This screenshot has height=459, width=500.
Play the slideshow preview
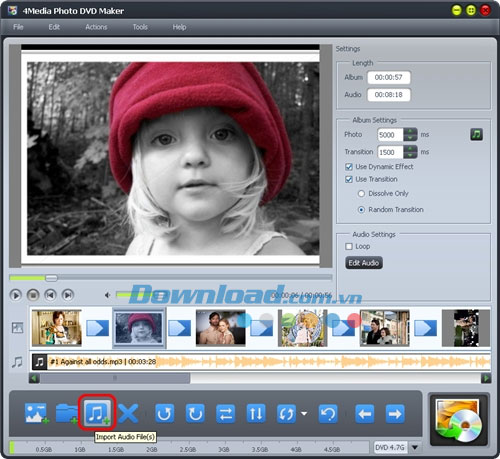(16, 295)
